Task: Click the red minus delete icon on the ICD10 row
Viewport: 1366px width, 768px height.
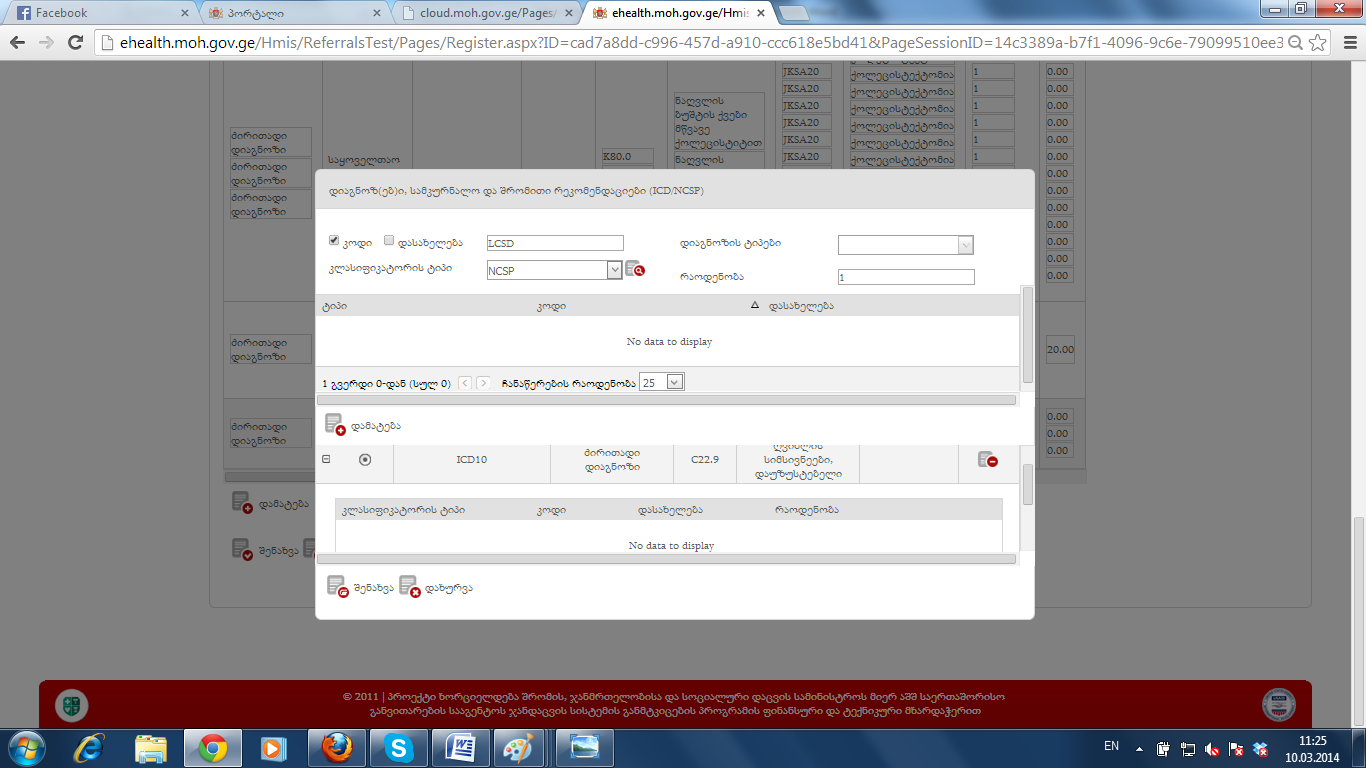Action: pos(987,459)
